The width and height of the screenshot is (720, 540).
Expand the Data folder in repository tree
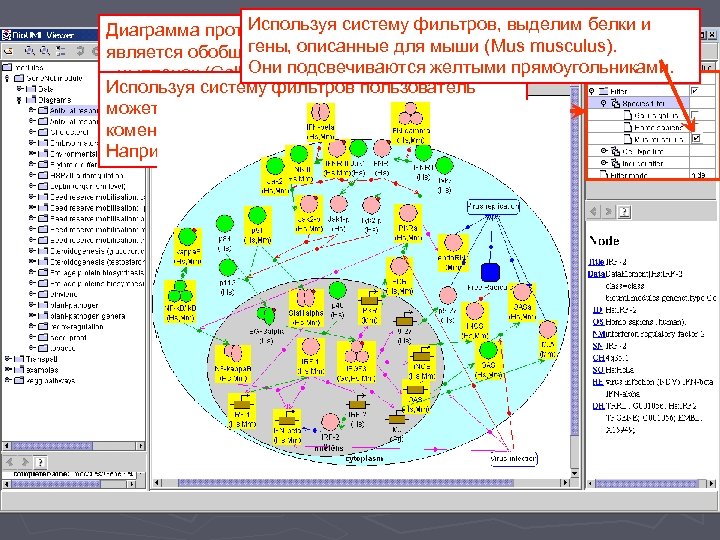[19, 89]
